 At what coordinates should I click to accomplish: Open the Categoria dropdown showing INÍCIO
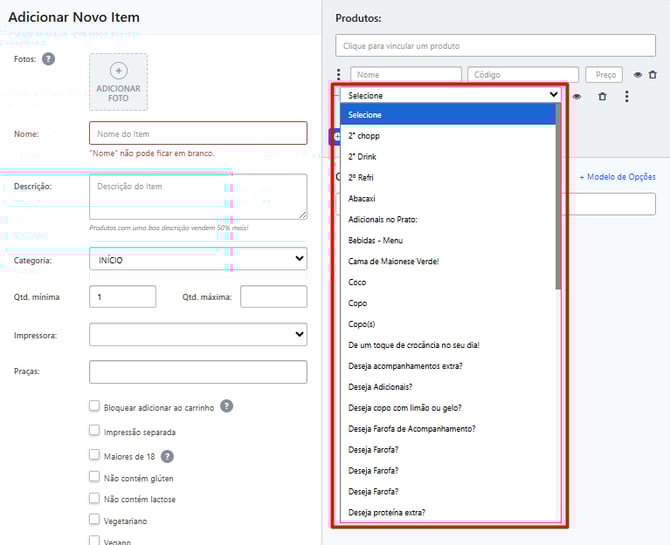(198, 259)
